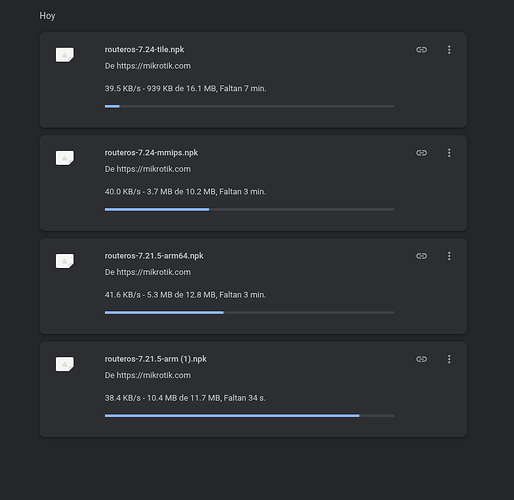Click the file icon of routeros-7.24-mmips.npk
Screen dimensions: 514x500
65,158
